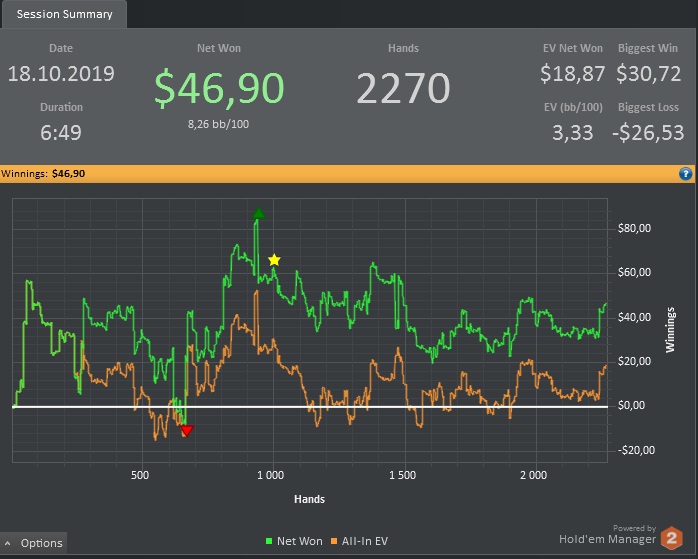Screen dimensions: 698x559
Task: Click the $0,00 y-axis label
Action: tap(631, 405)
